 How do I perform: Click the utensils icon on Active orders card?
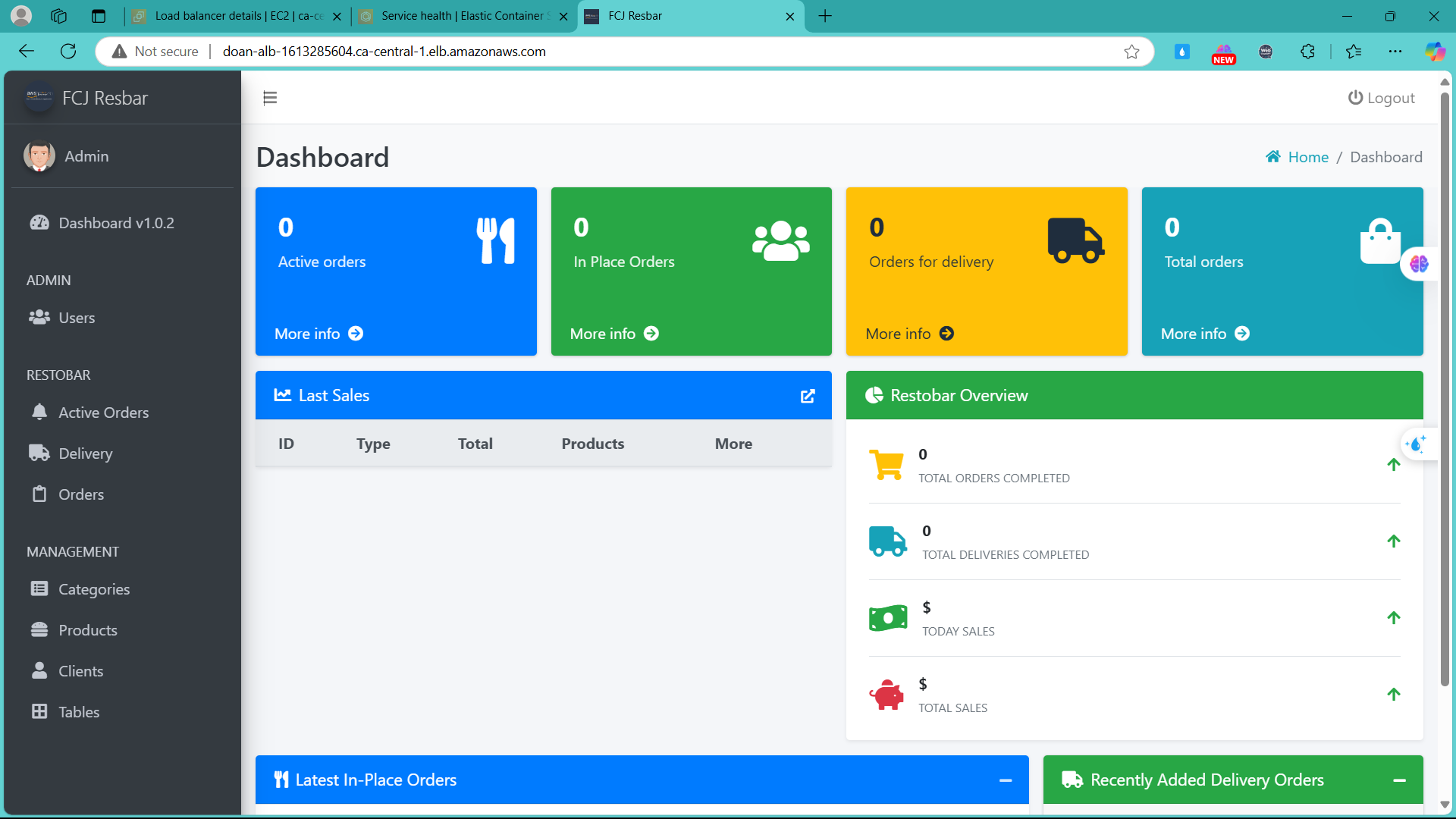point(496,240)
